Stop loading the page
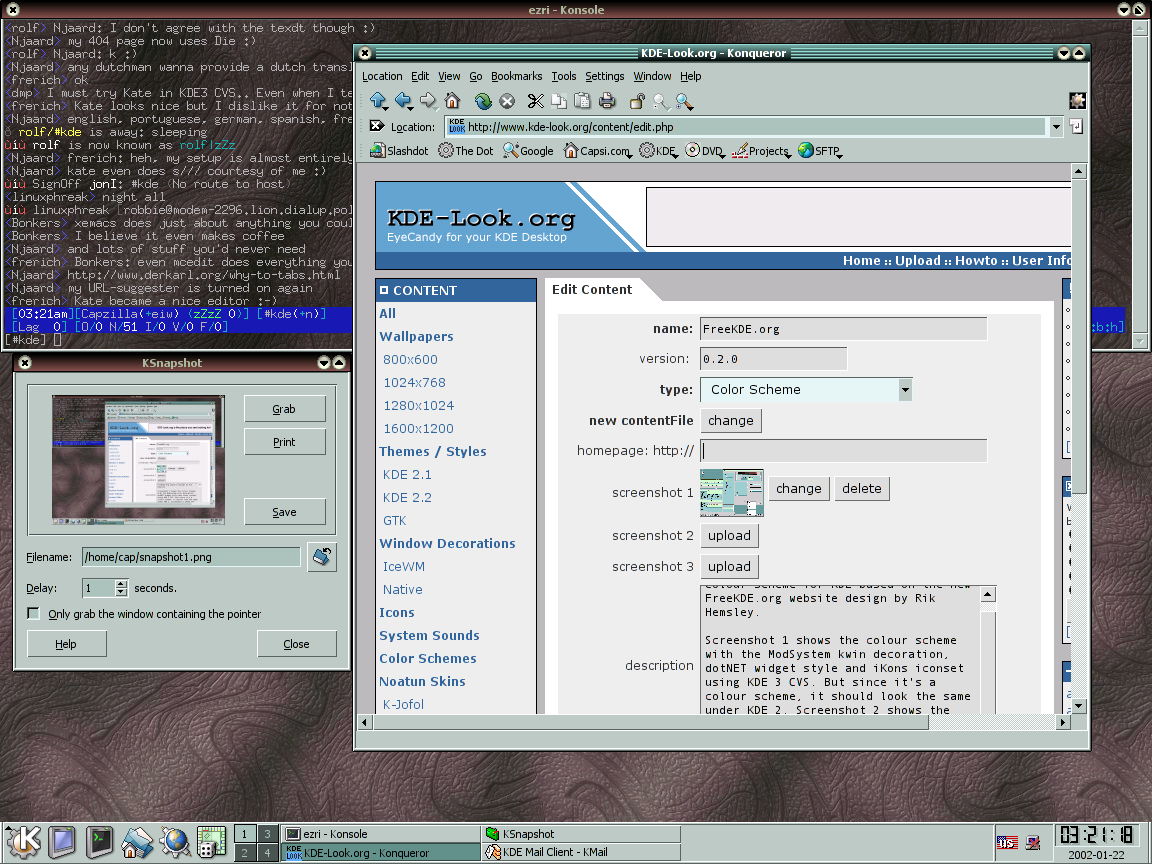The width and height of the screenshot is (1152, 864). tap(507, 101)
